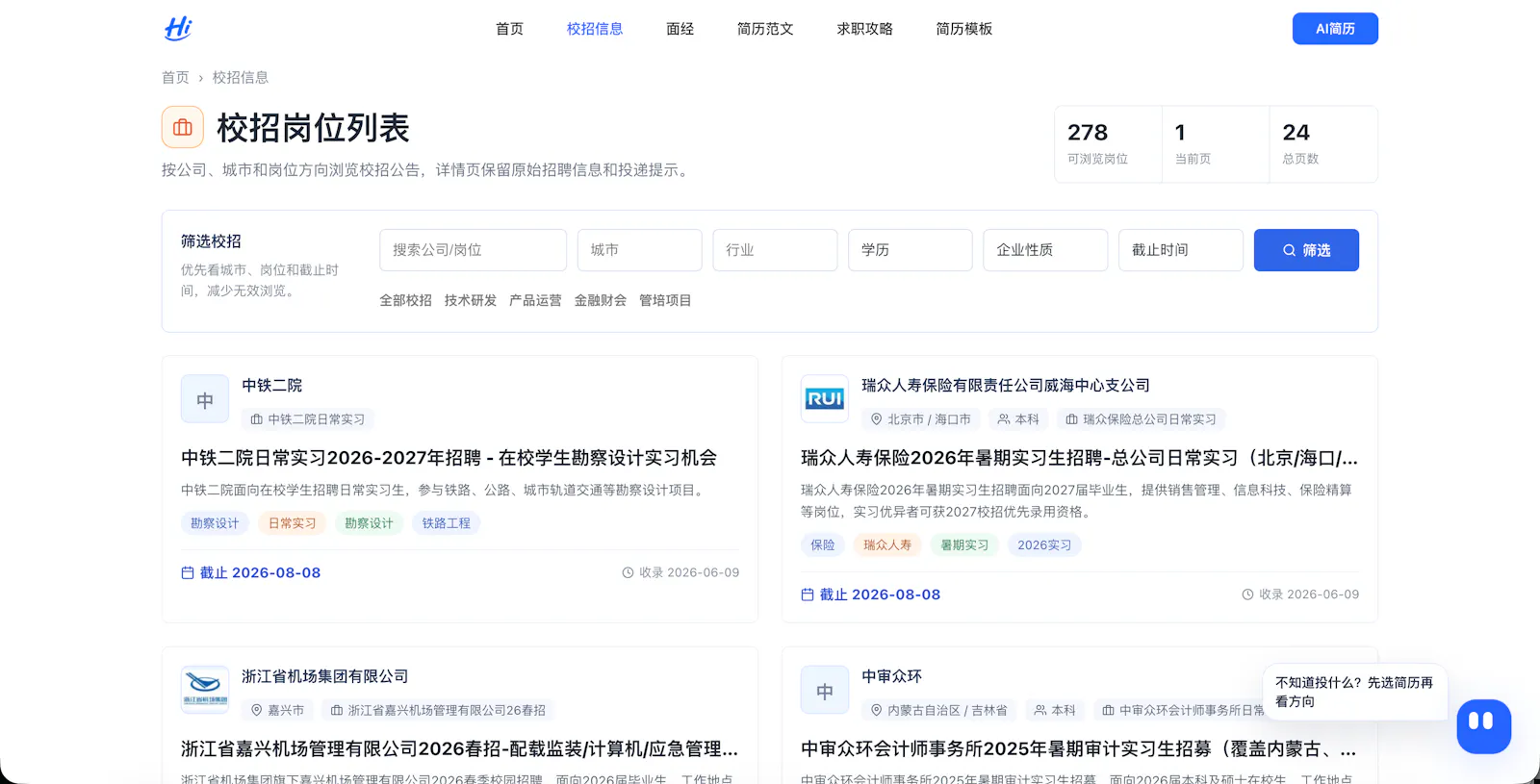Click the 1 当前页 stat
The width and height of the screenshot is (1540, 784).
point(1216,144)
